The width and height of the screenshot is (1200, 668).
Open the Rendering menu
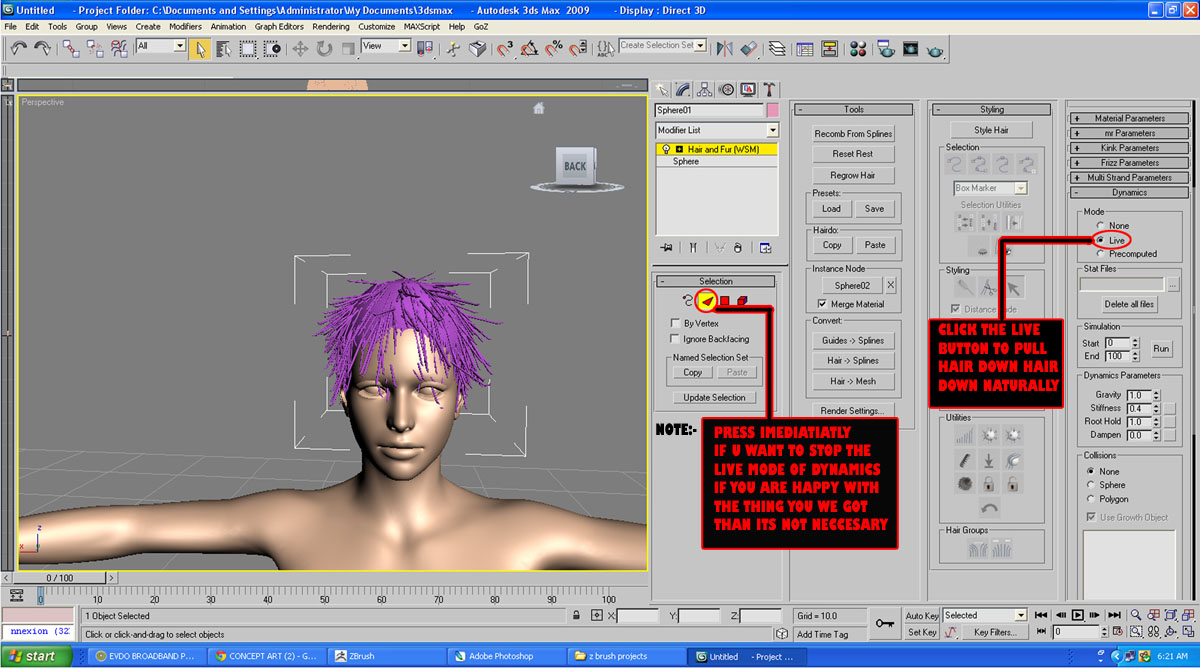pos(330,27)
